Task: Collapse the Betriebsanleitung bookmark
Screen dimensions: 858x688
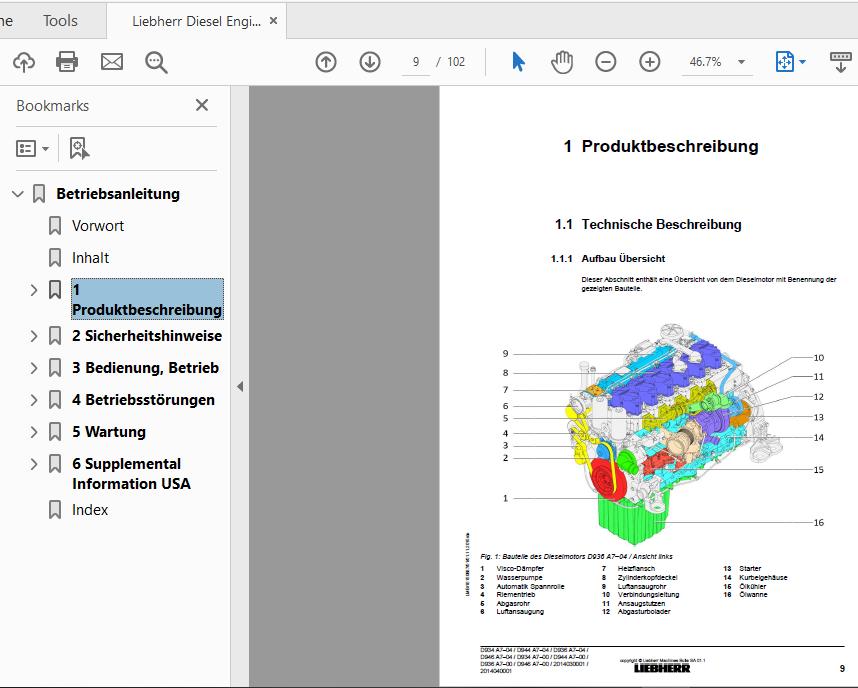Action: [18, 194]
